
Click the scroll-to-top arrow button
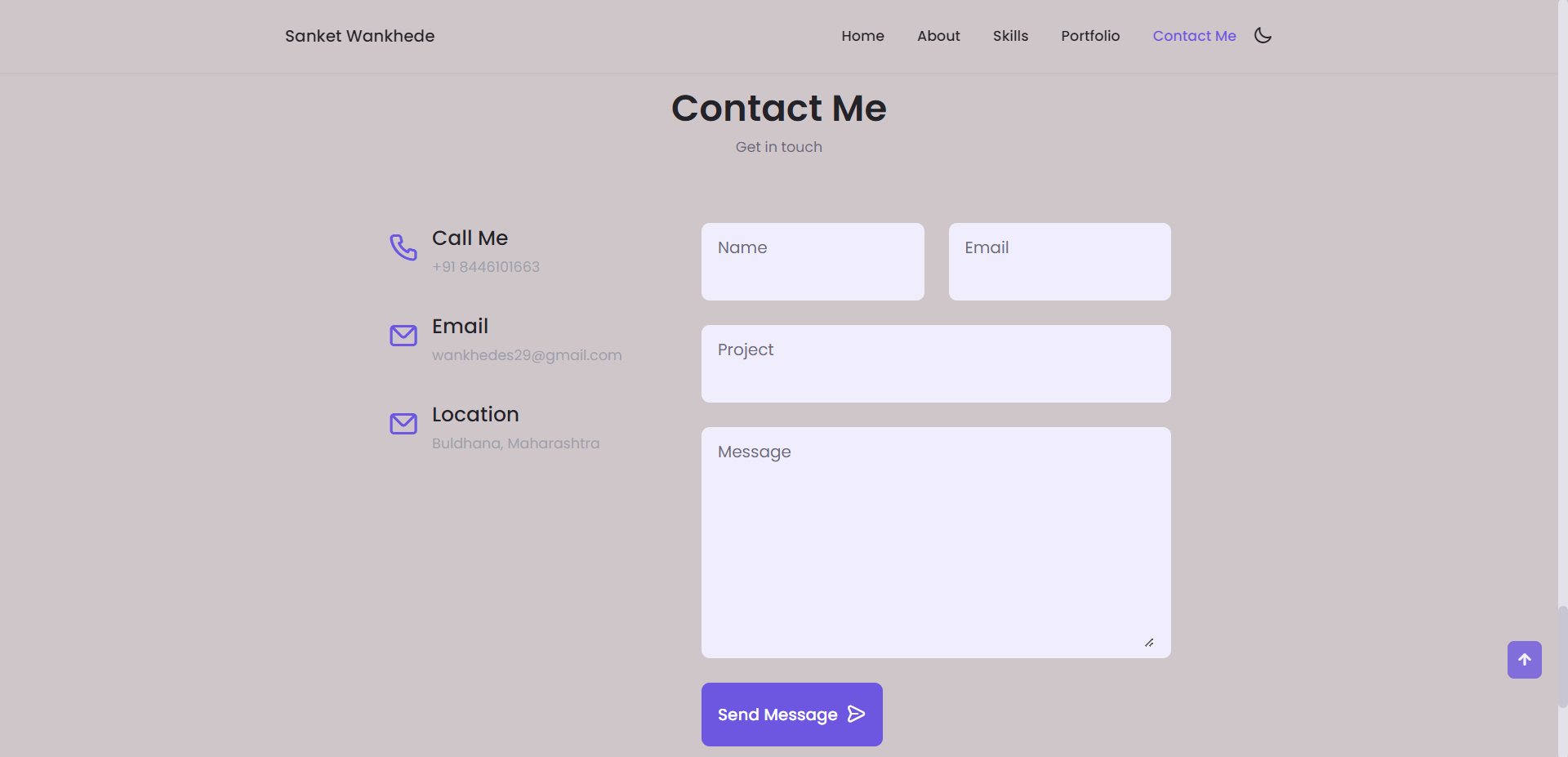click(1524, 660)
